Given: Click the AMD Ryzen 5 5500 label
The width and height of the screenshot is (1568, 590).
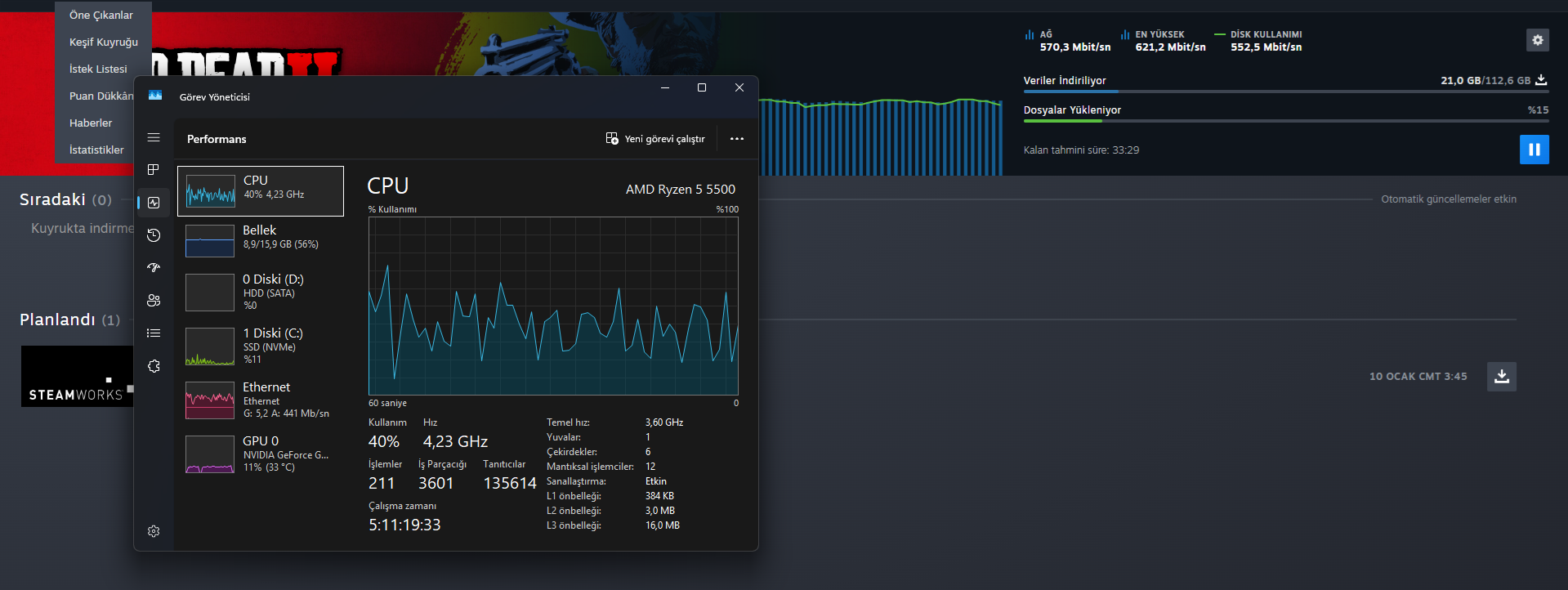Looking at the screenshot, I should [681, 190].
